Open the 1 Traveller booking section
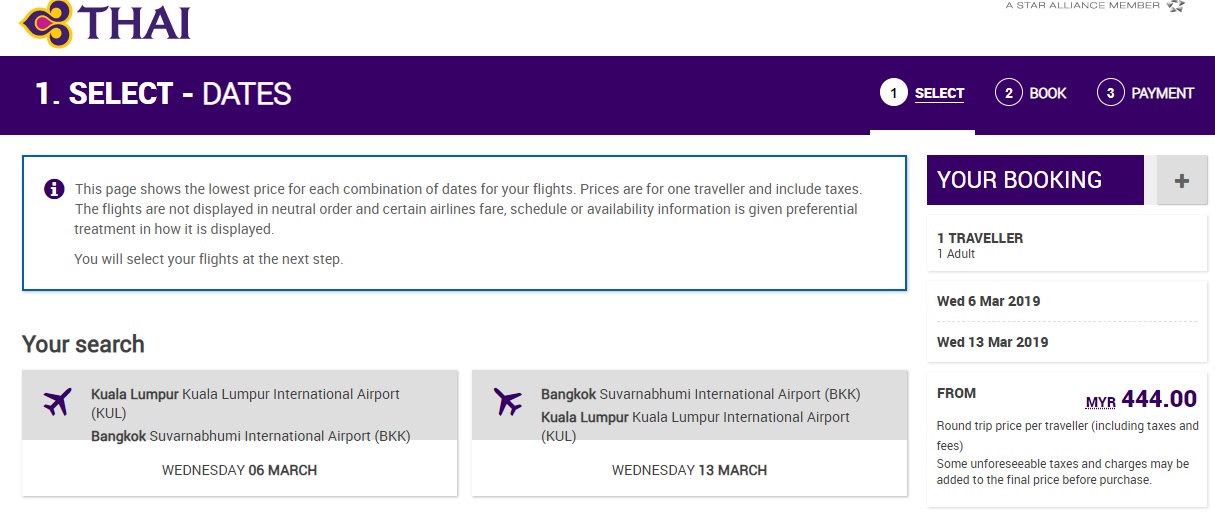 pos(980,239)
